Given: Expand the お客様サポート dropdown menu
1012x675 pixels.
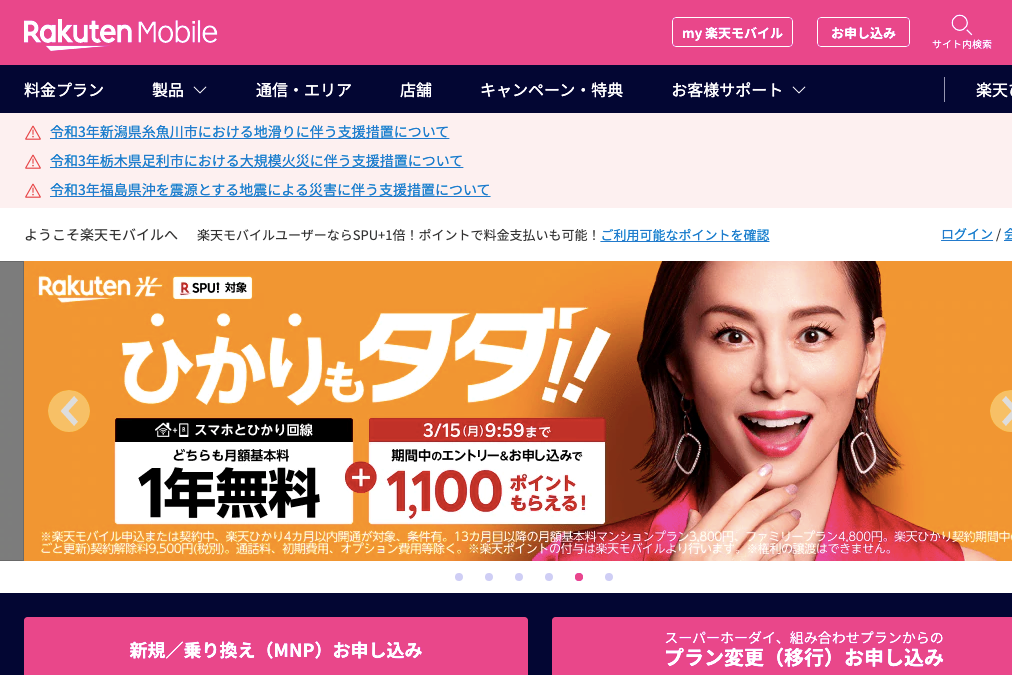Looking at the screenshot, I should (738, 90).
